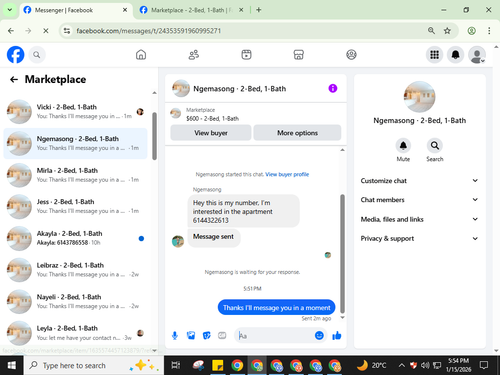Open the Chrome three-dot menu
Screen dimensions: 500x375
(489, 31)
